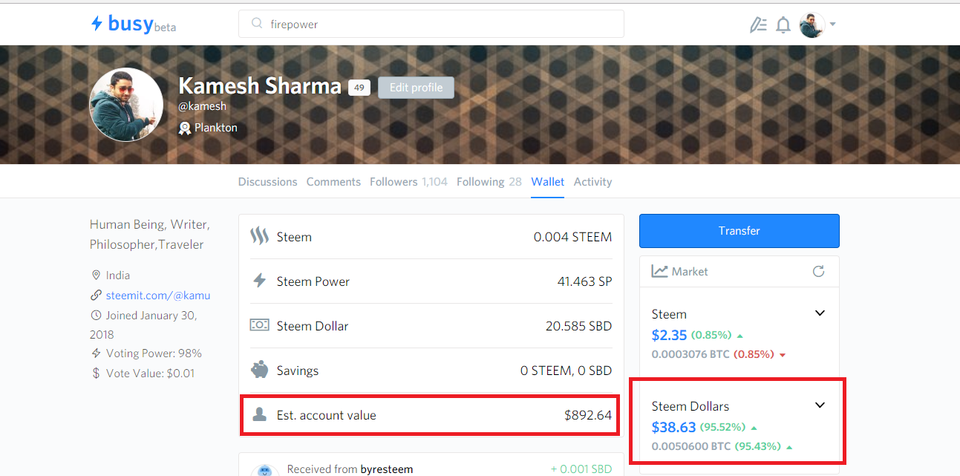
Task: Click the search magnifier icon
Action: (257, 25)
